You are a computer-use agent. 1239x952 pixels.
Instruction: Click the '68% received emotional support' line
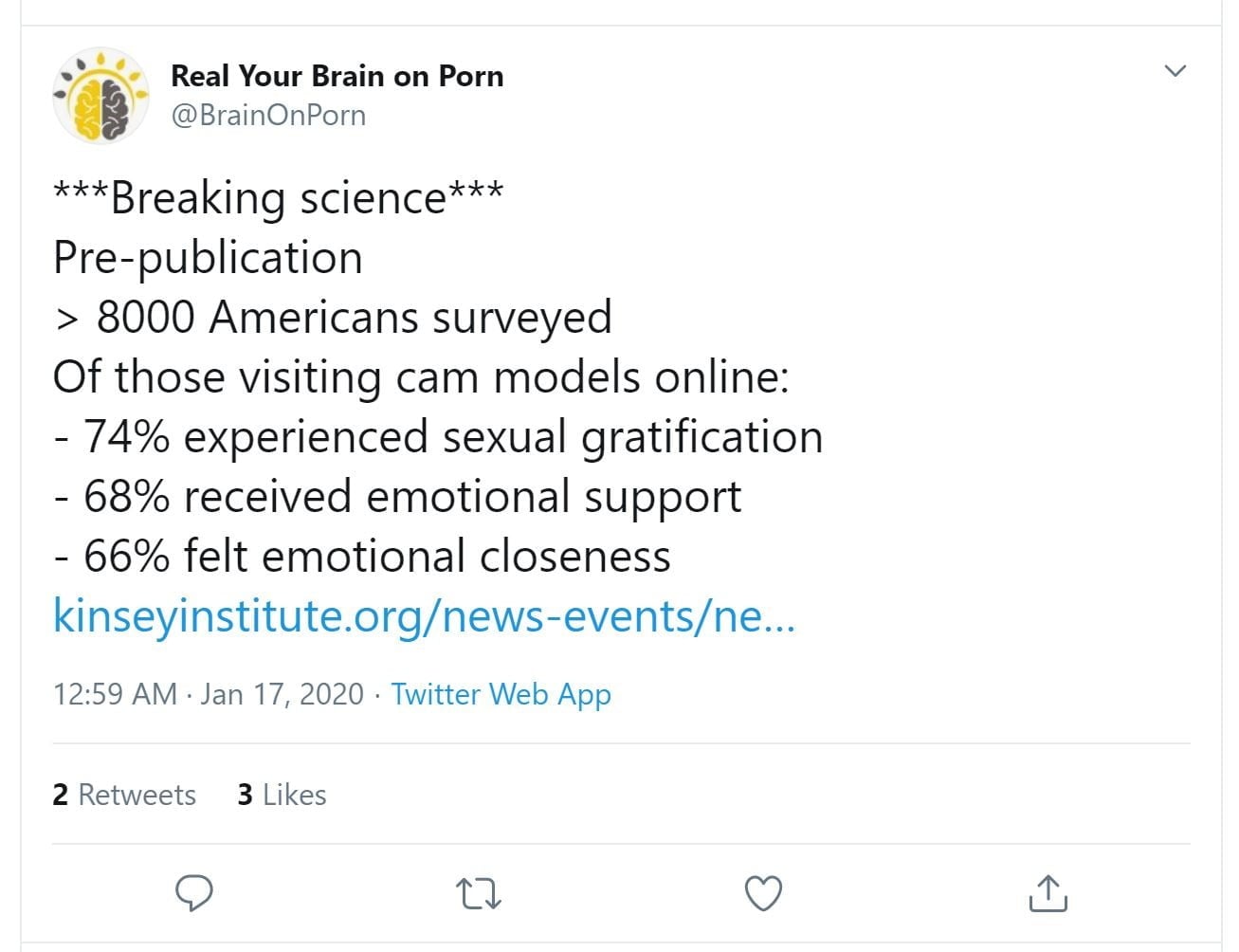[x=398, y=497]
